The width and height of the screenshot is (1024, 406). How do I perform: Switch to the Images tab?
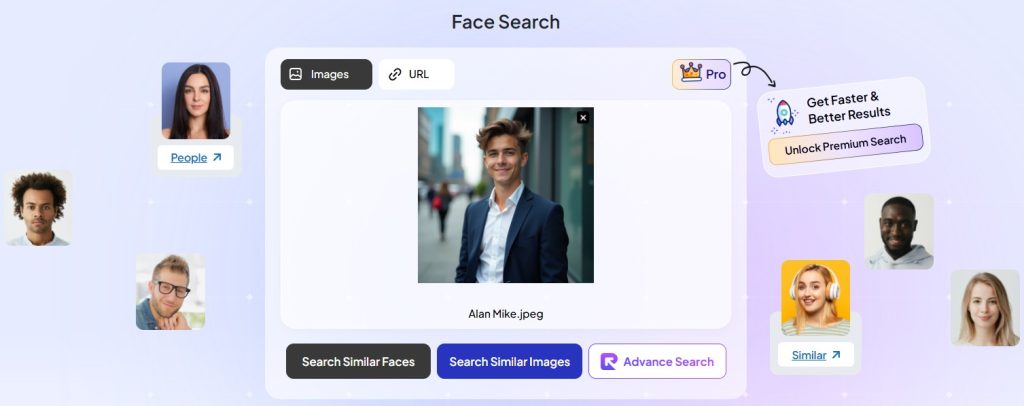(326, 74)
